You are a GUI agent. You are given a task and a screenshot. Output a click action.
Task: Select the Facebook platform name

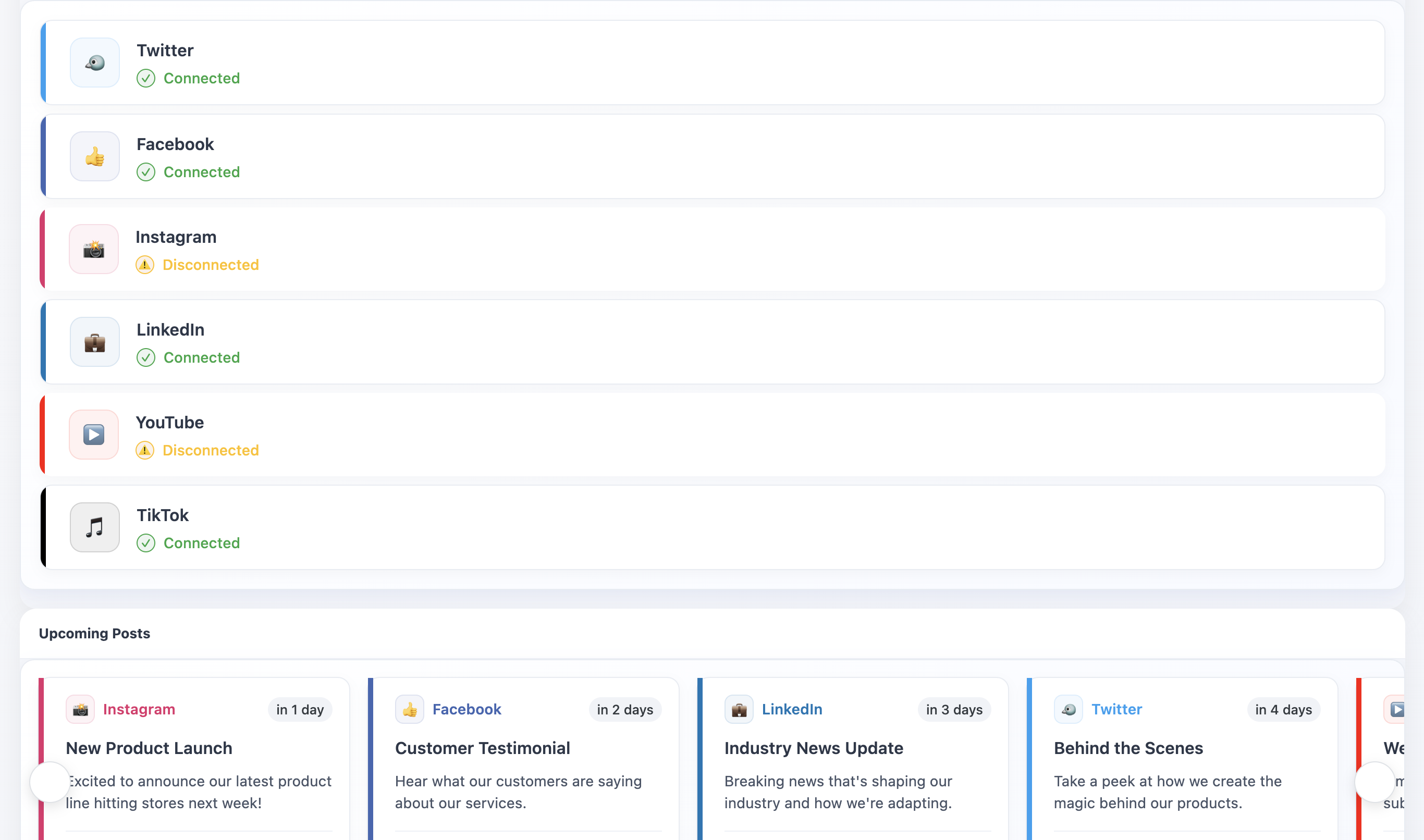pyautogui.click(x=175, y=144)
